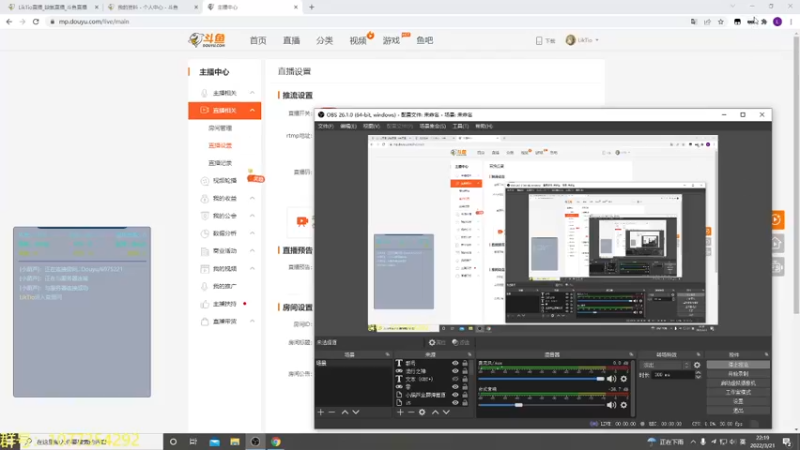Viewport: 800px width, 450px height.
Task: Add a new scene with plus icon
Action: (320, 412)
